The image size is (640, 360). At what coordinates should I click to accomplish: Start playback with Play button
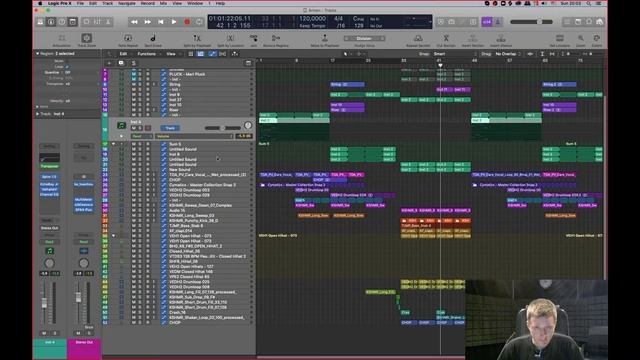[x=174, y=22]
